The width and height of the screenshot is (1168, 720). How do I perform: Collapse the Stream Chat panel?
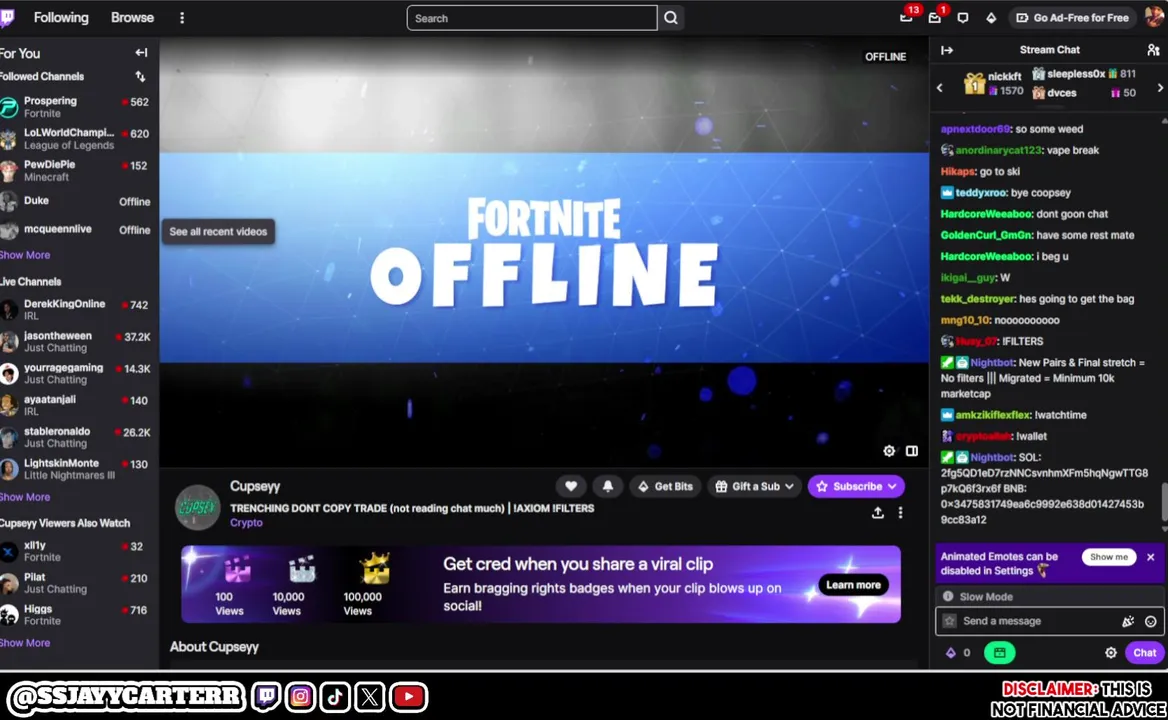pyautogui.click(x=947, y=50)
